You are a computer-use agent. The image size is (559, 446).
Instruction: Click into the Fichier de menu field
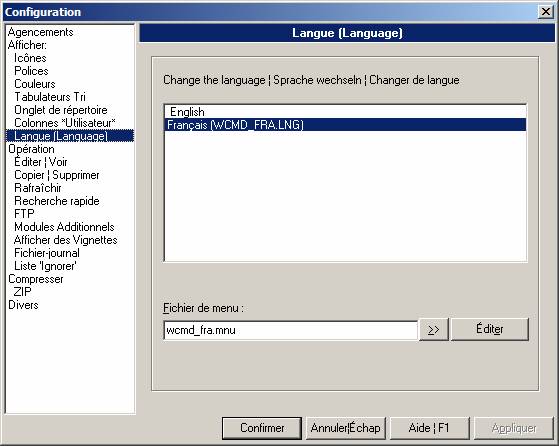click(291, 330)
